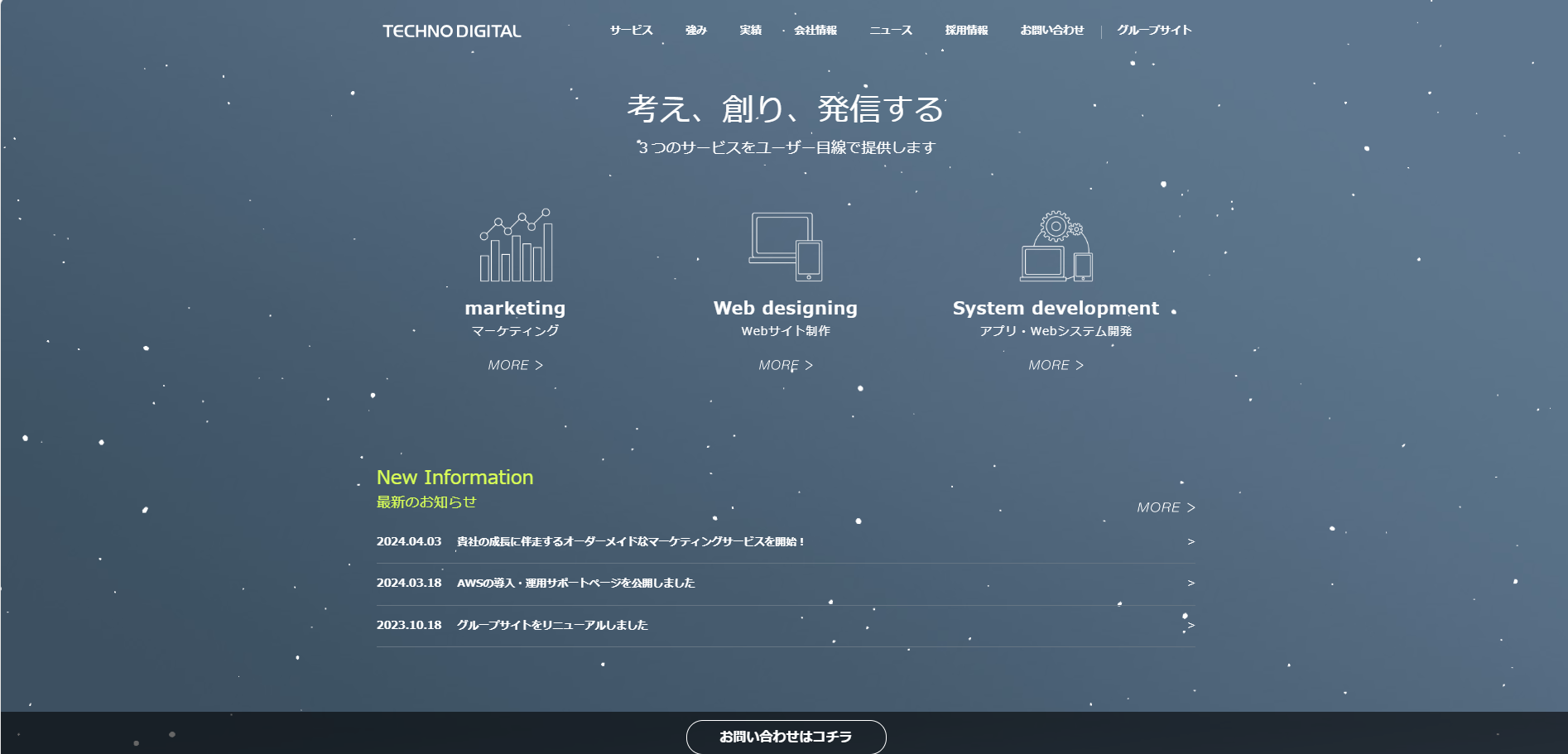The image size is (1568, 754).
Task: Click the System development heading
Action: coord(1056,308)
